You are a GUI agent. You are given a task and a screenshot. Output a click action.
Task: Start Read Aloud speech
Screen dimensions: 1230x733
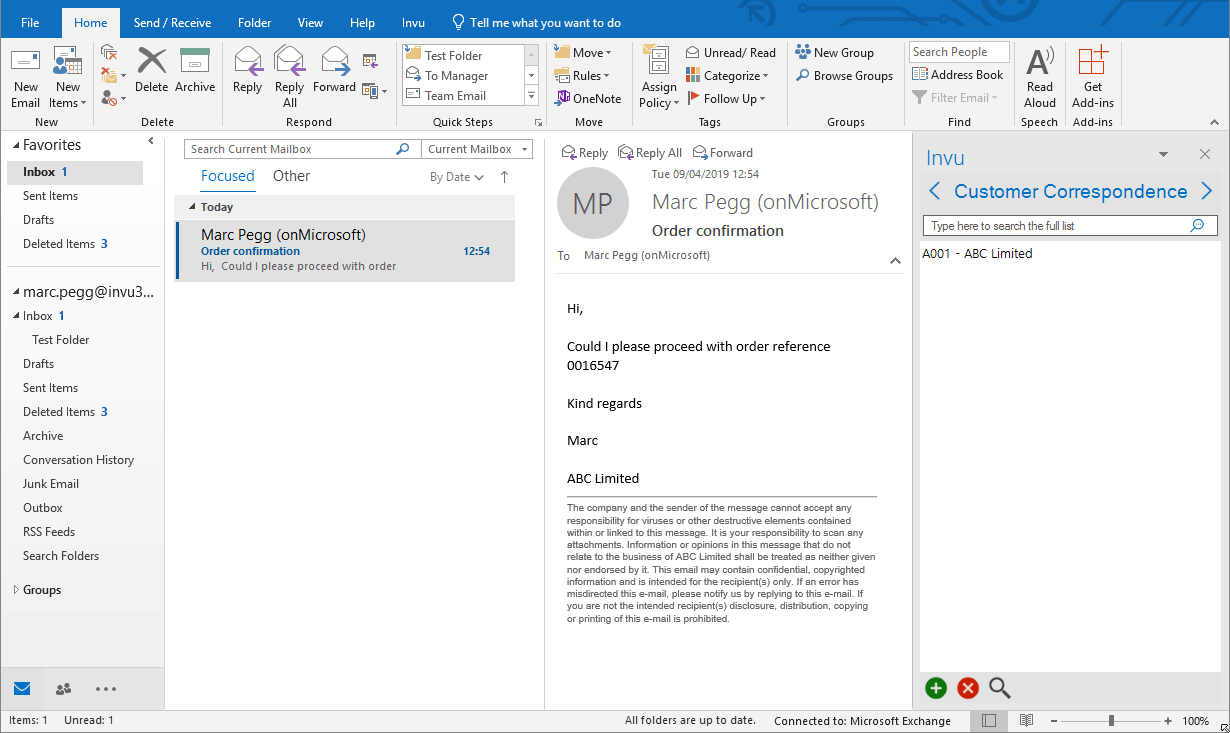[x=1040, y=78]
